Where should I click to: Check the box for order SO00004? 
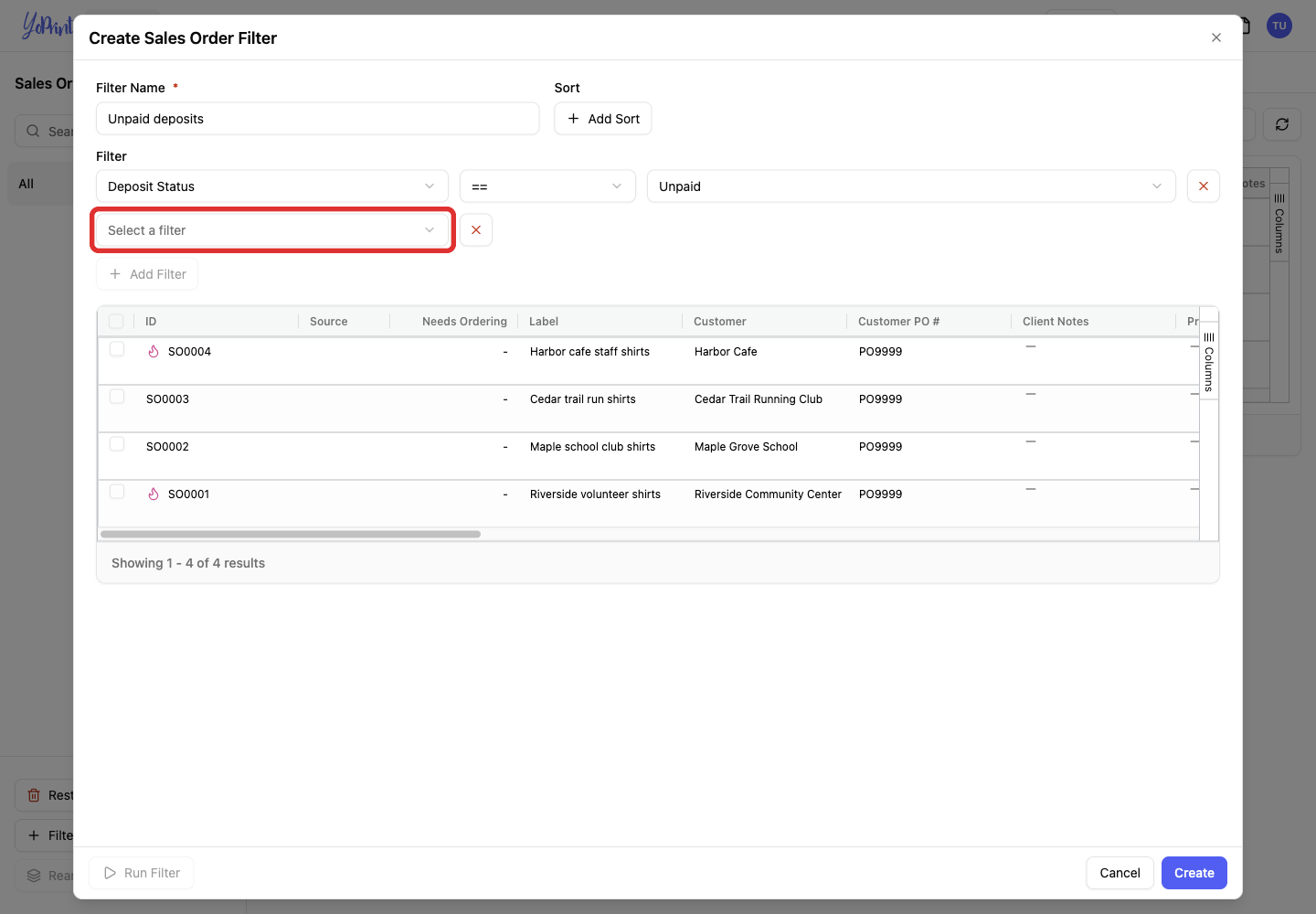[117, 349]
